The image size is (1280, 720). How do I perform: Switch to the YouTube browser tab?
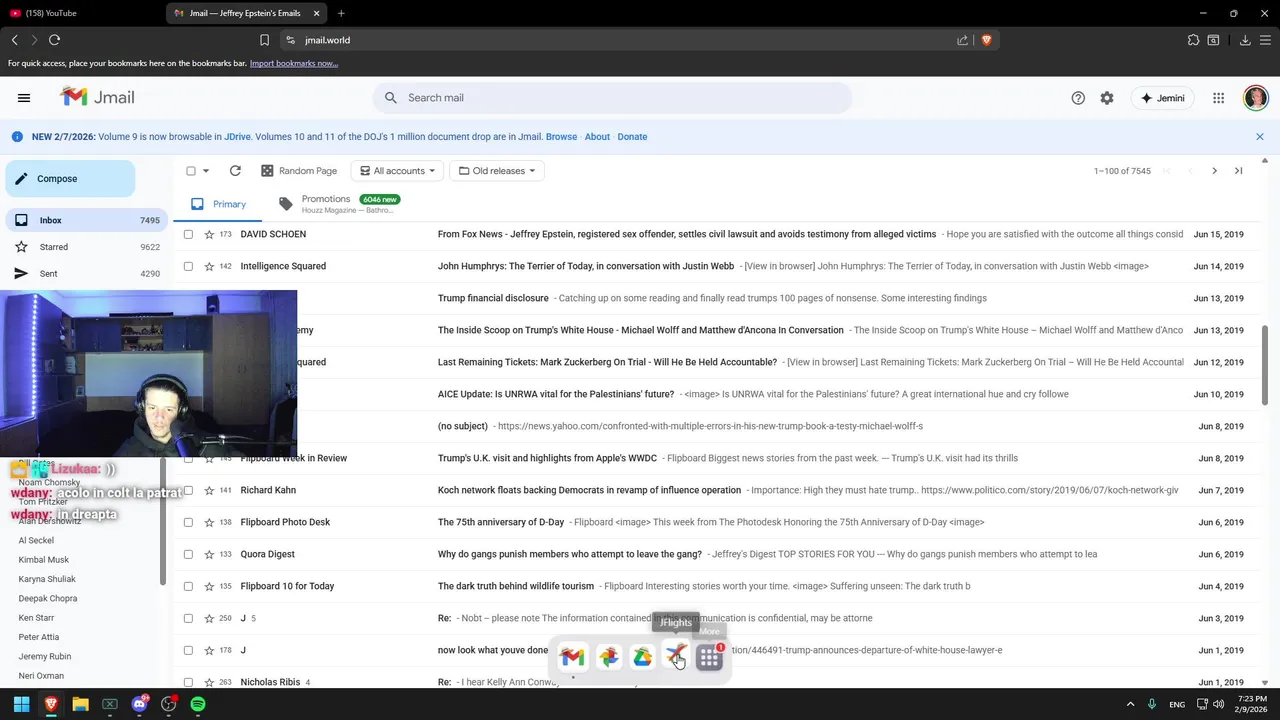pyautogui.click(x=80, y=13)
